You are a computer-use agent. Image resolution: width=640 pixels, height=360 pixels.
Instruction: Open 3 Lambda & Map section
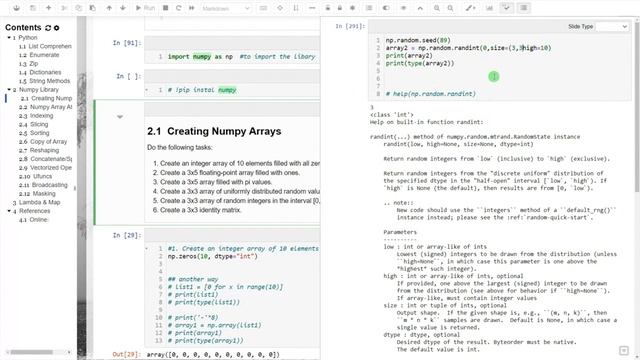[36, 202]
